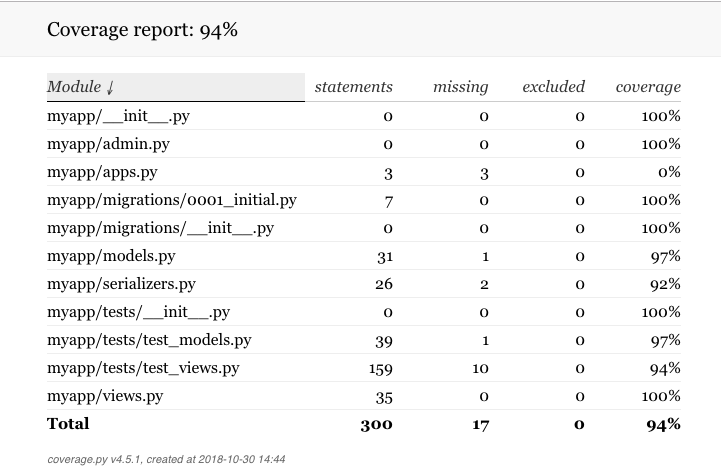The height and width of the screenshot is (476, 721).
Task: Sort table by Module column header
Action: (175, 87)
